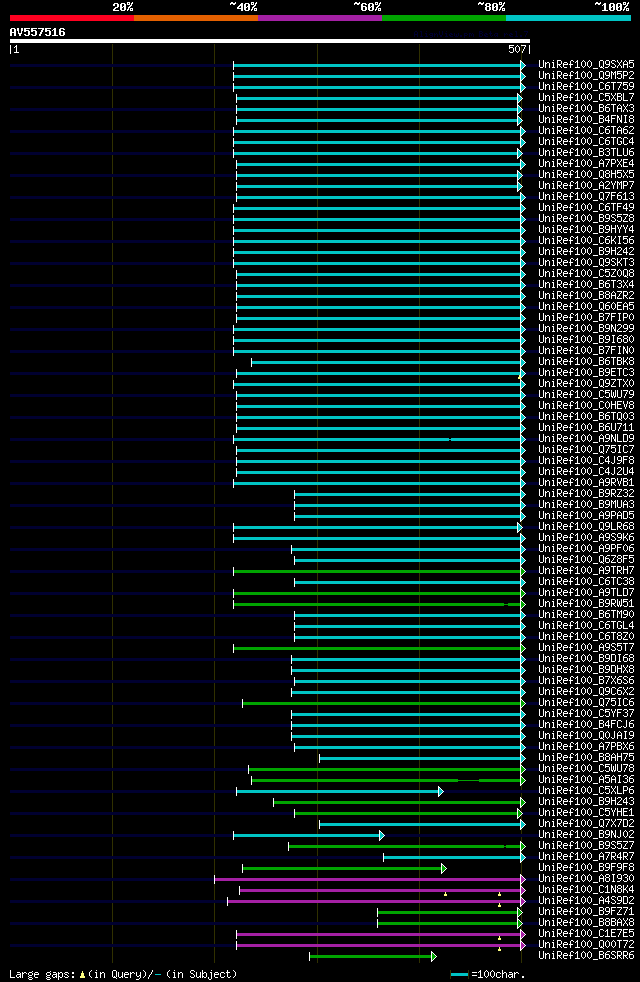Image resolution: width=640 pixels, height=982 pixels.
Task: Select label UniRef100_C4J2U4
Action: tap(586, 472)
